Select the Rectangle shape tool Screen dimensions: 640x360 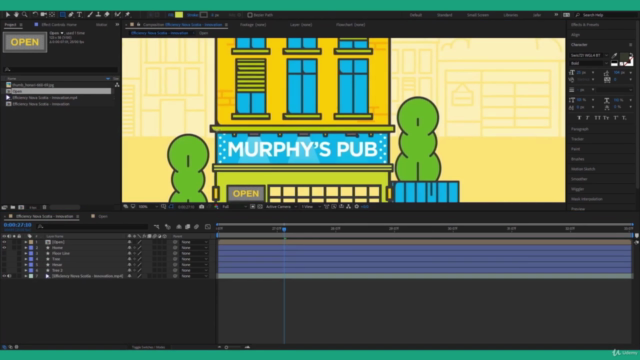[x=62, y=15]
